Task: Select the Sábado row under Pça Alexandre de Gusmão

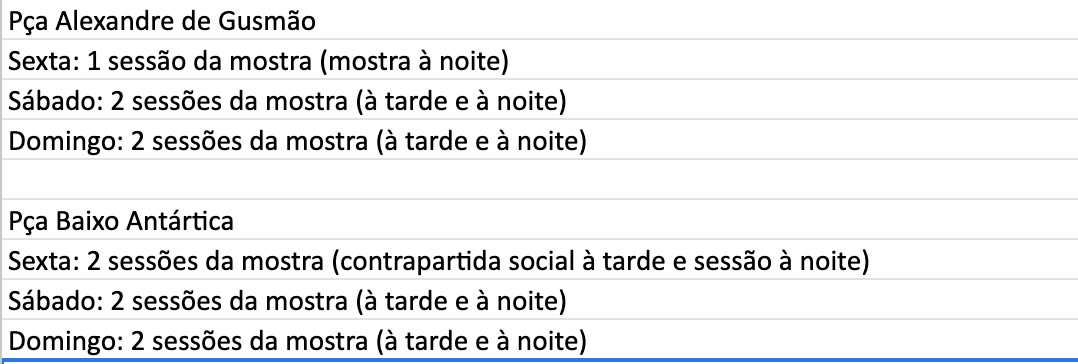Action: pyautogui.click(x=539, y=100)
